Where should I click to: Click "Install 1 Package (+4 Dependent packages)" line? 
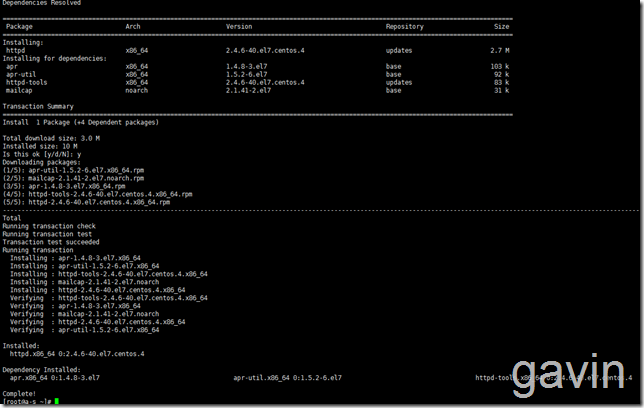(80, 123)
